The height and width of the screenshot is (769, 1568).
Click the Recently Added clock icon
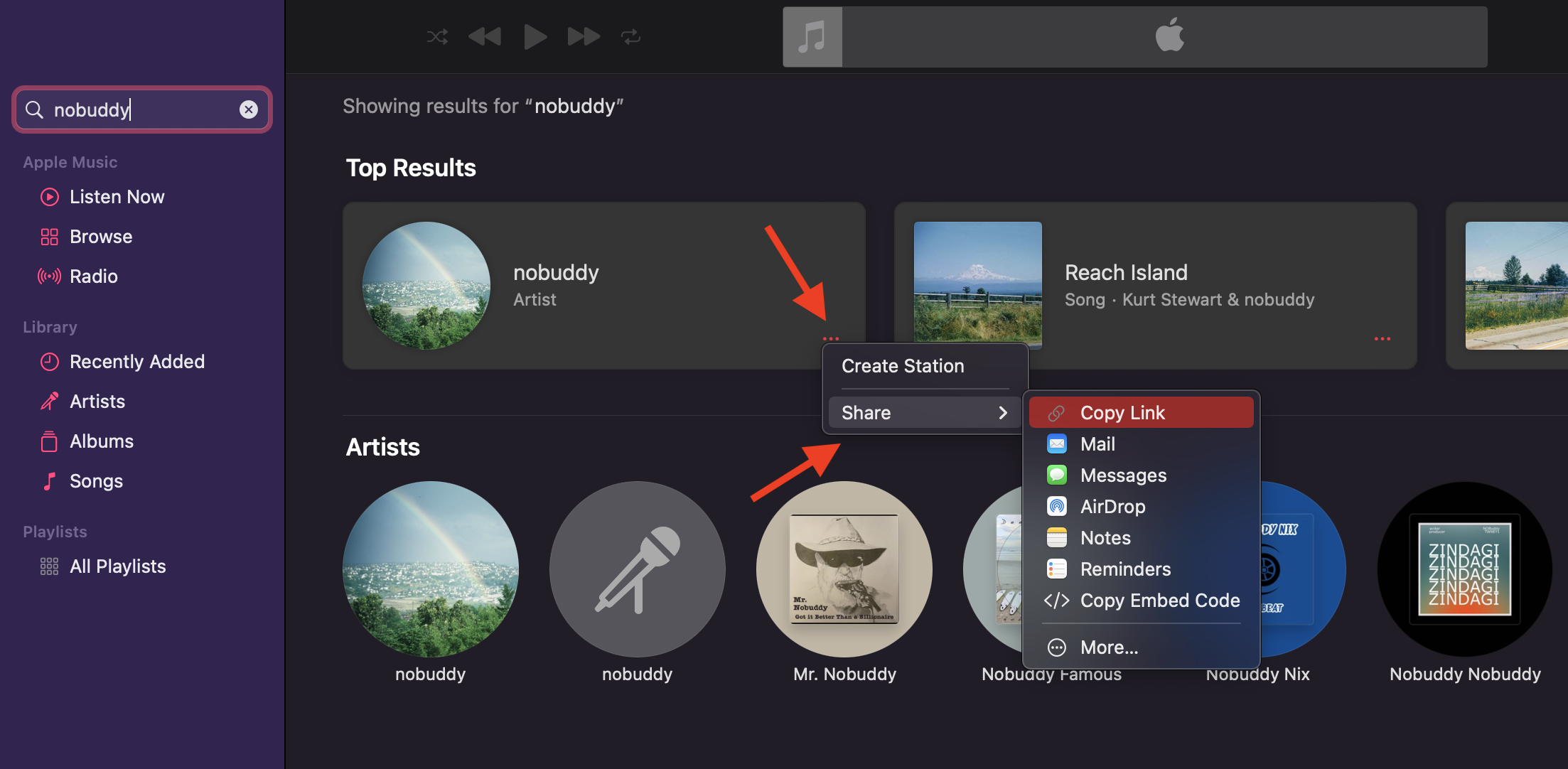click(x=49, y=361)
